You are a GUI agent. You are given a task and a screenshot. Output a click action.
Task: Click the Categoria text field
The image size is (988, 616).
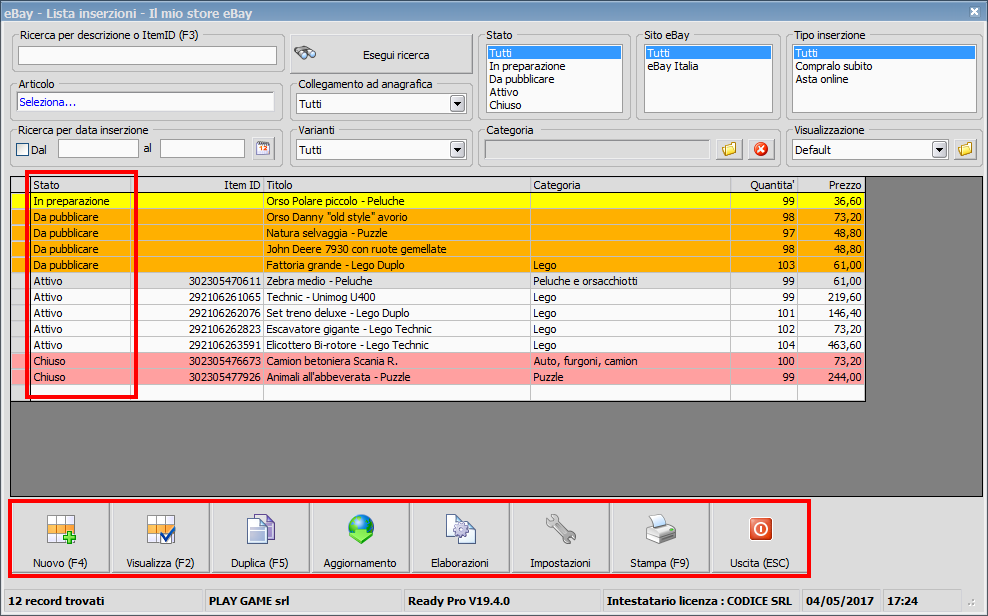(x=597, y=149)
